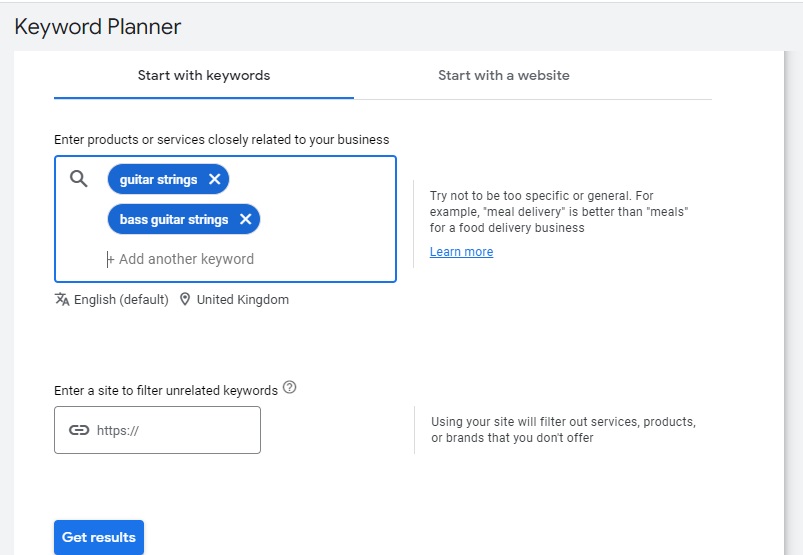Select the "guitar strings" chip label
This screenshot has height=555, width=803.
click(158, 180)
